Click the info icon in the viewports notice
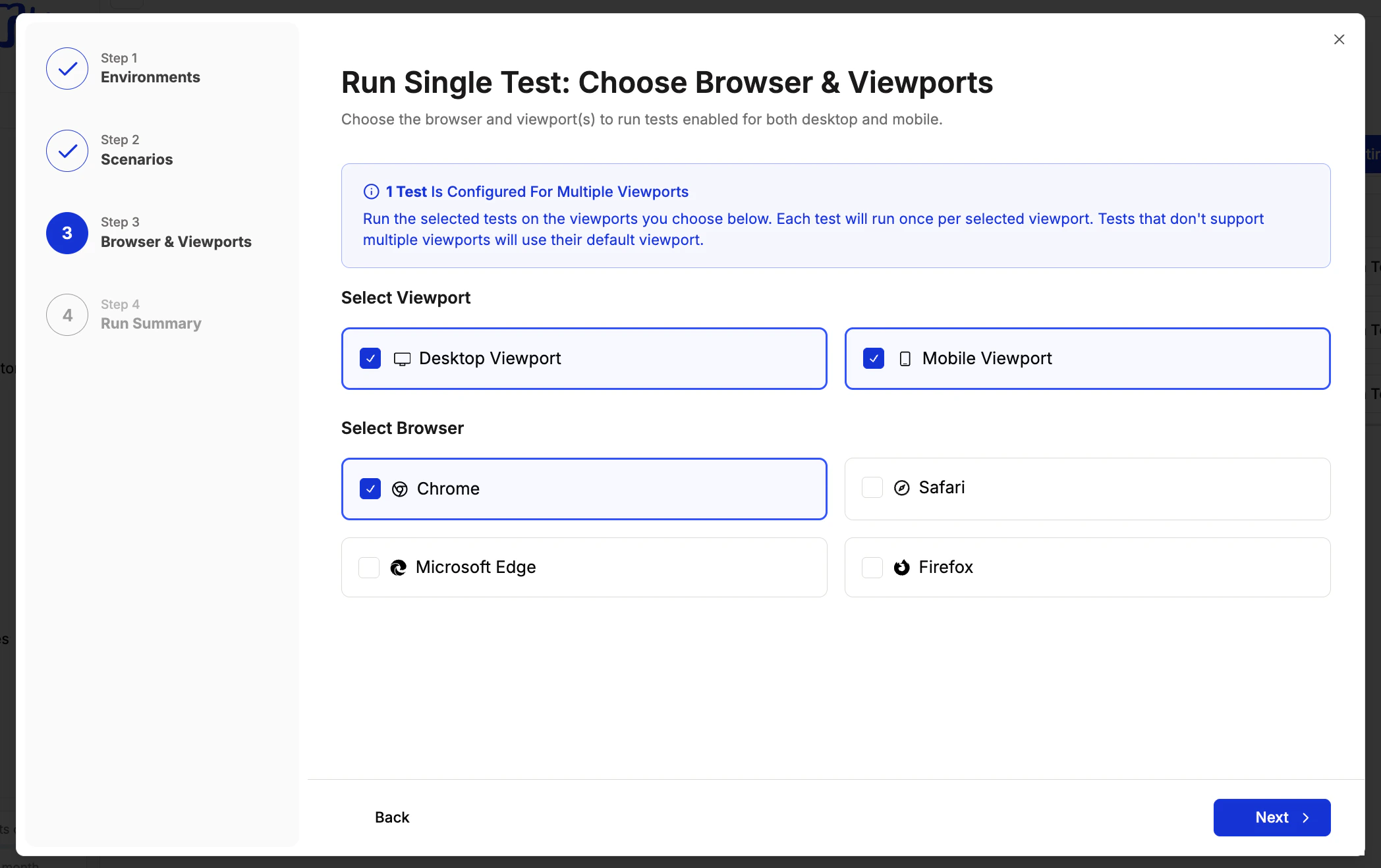 click(370, 192)
